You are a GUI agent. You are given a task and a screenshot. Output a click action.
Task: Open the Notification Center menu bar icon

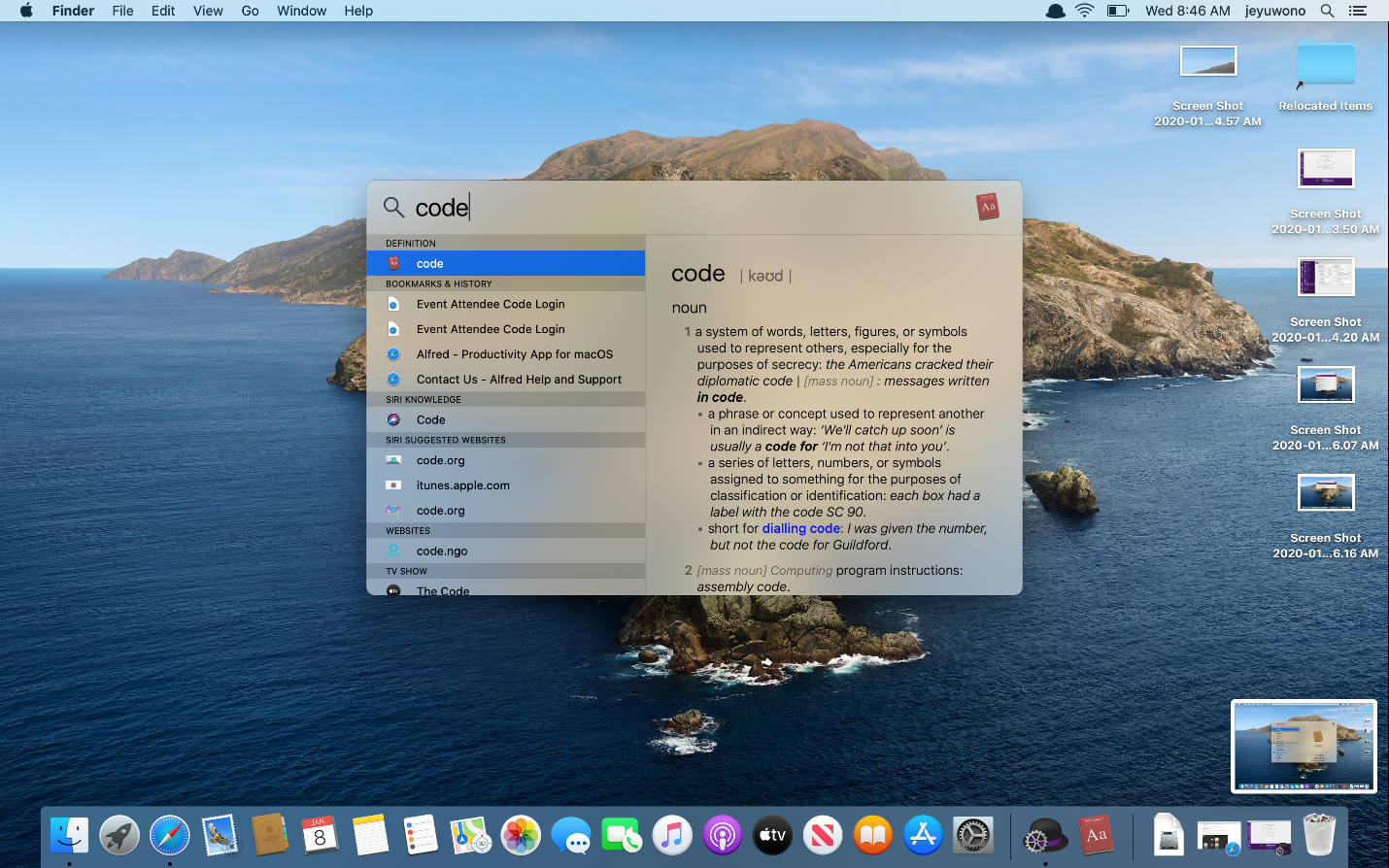pyautogui.click(x=1358, y=11)
